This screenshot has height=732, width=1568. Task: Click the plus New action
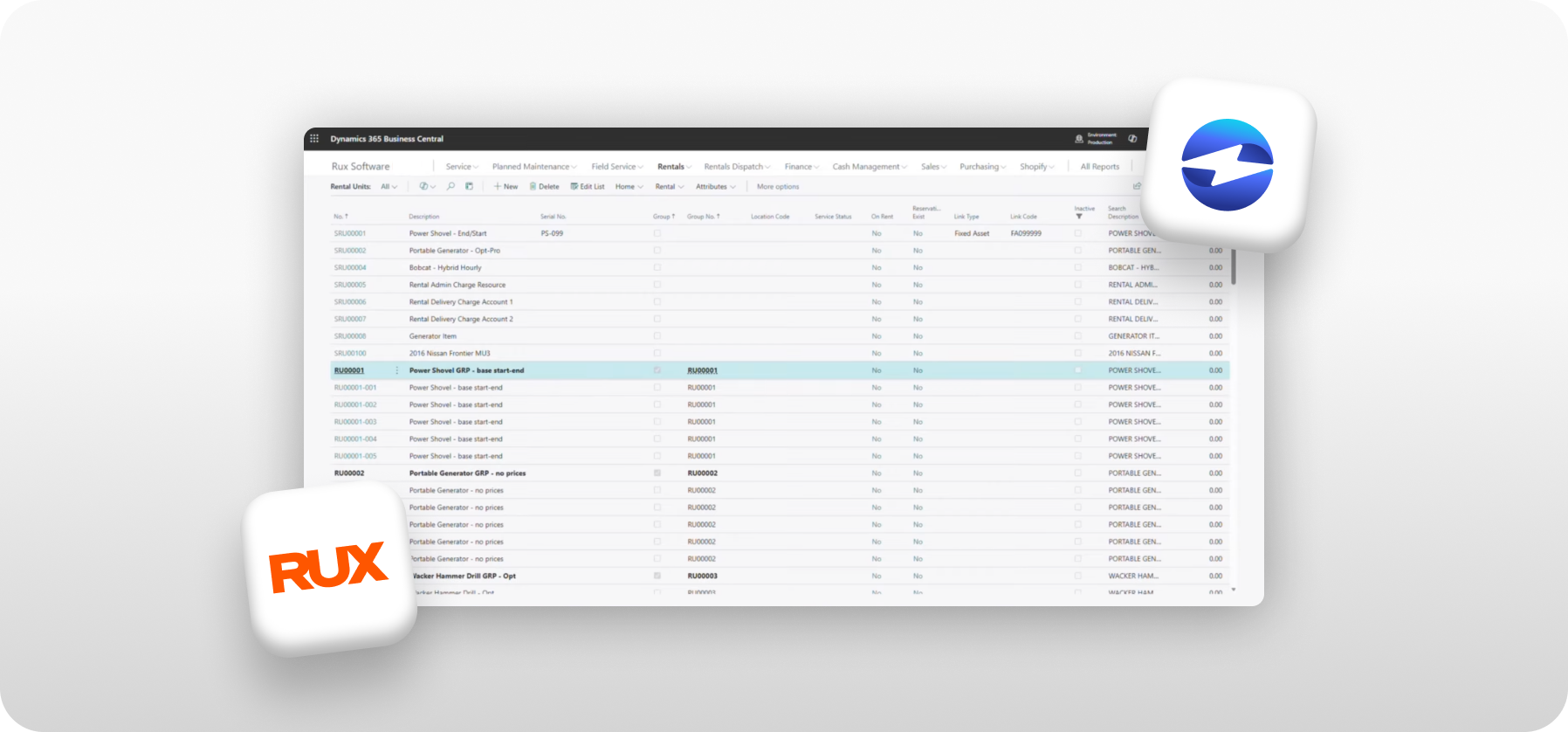pyautogui.click(x=505, y=186)
